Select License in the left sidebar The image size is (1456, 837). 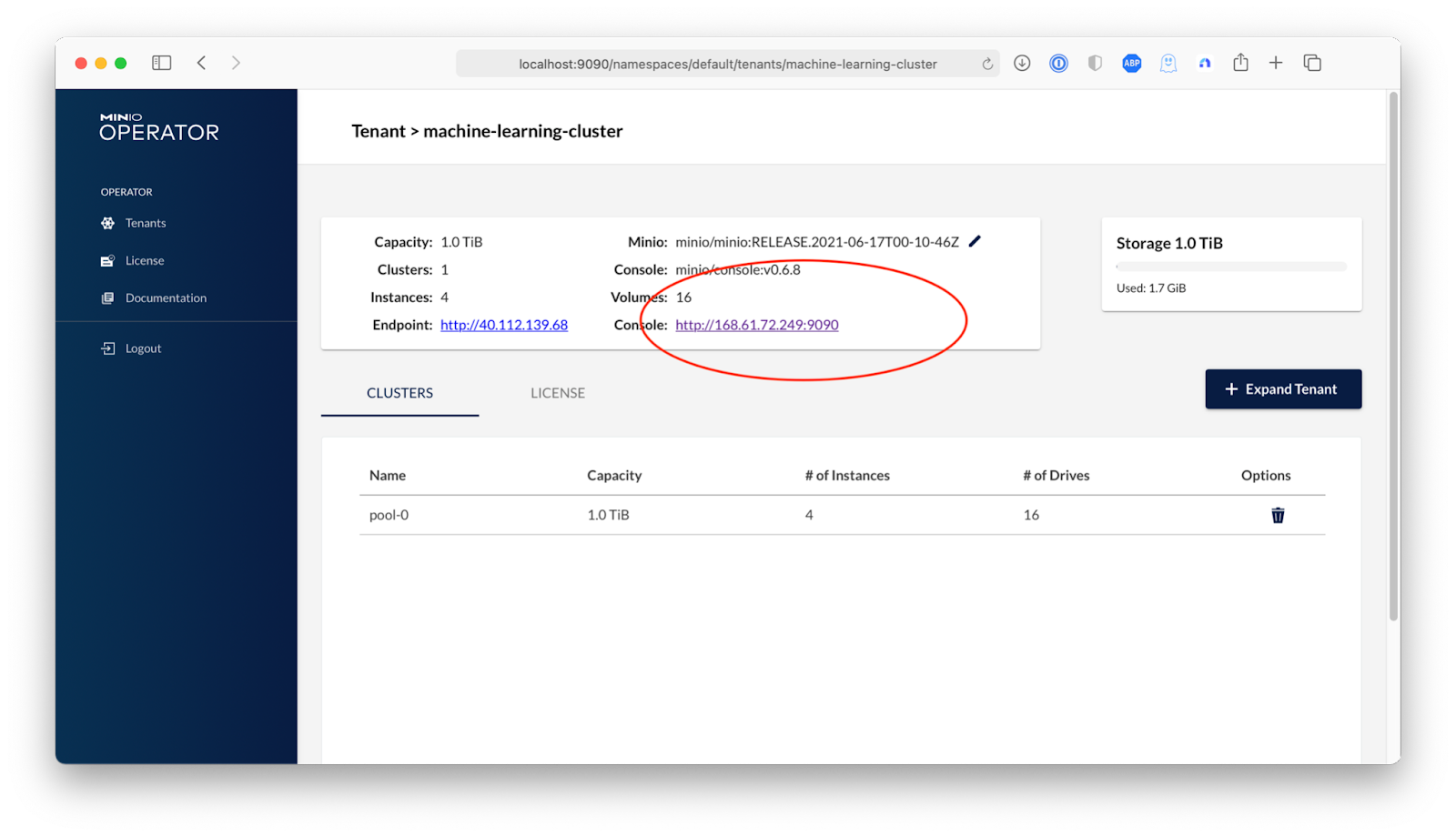(x=145, y=260)
